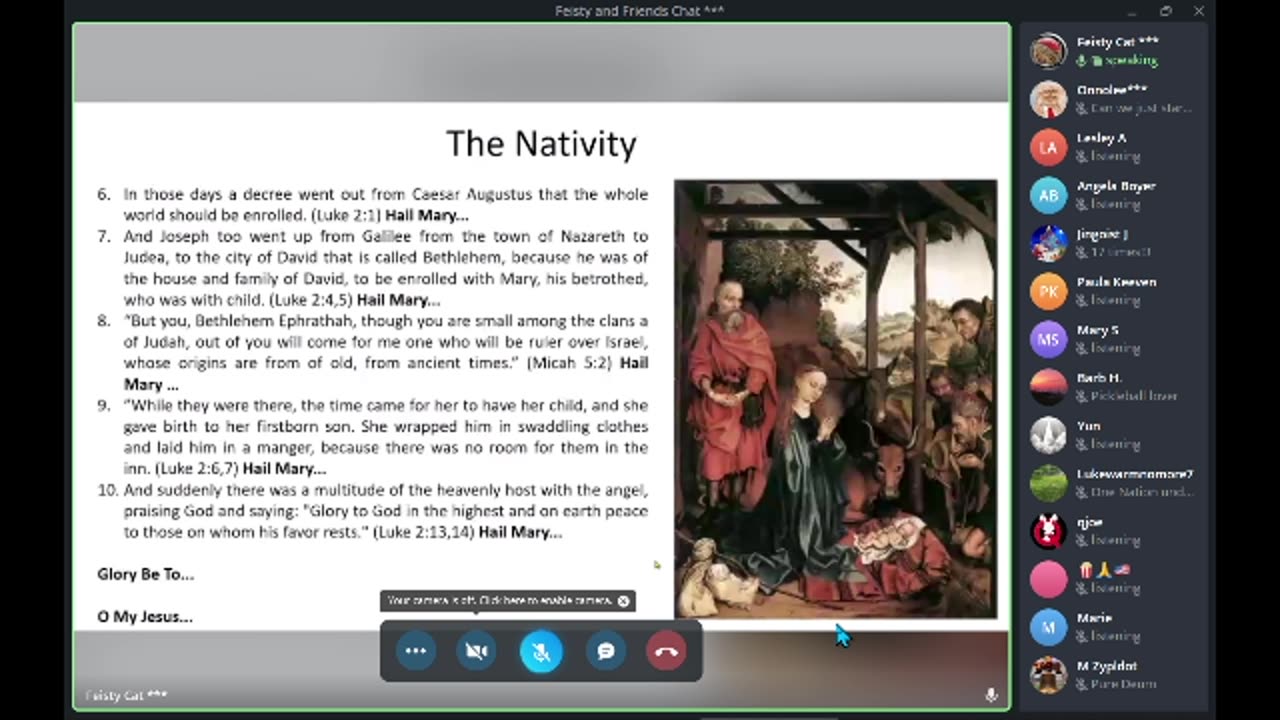Select participant name 'Marie'
The image size is (1280, 720).
[1094, 618]
